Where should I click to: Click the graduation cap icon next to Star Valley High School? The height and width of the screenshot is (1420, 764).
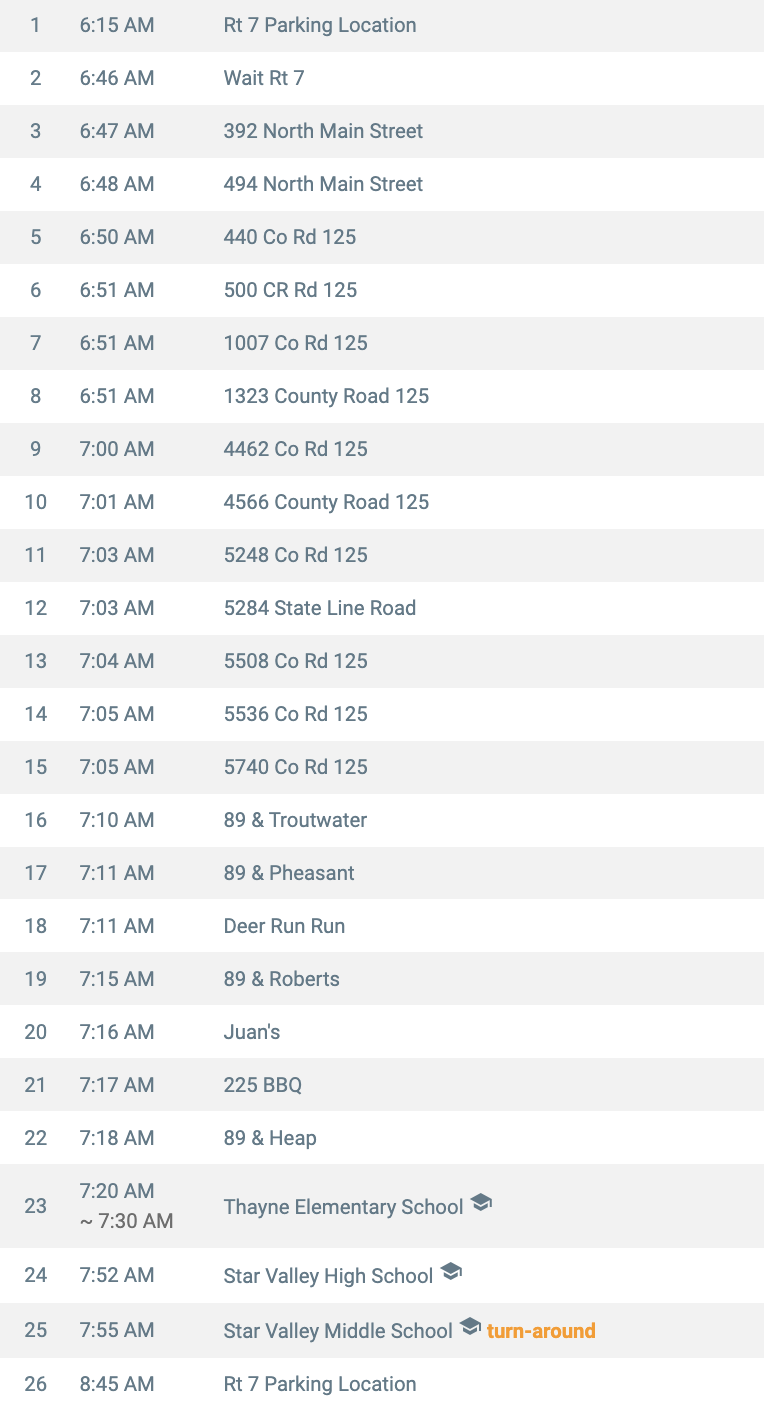(451, 1273)
